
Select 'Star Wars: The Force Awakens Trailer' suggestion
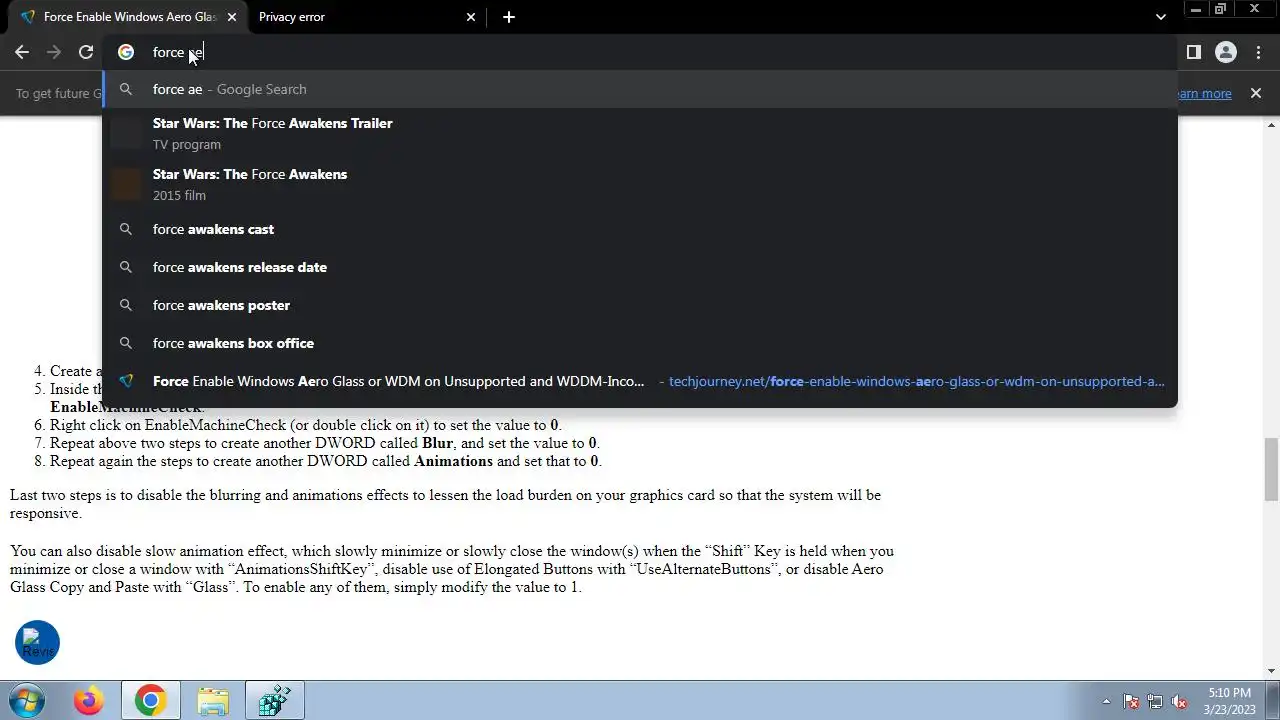pyautogui.click(x=640, y=133)
